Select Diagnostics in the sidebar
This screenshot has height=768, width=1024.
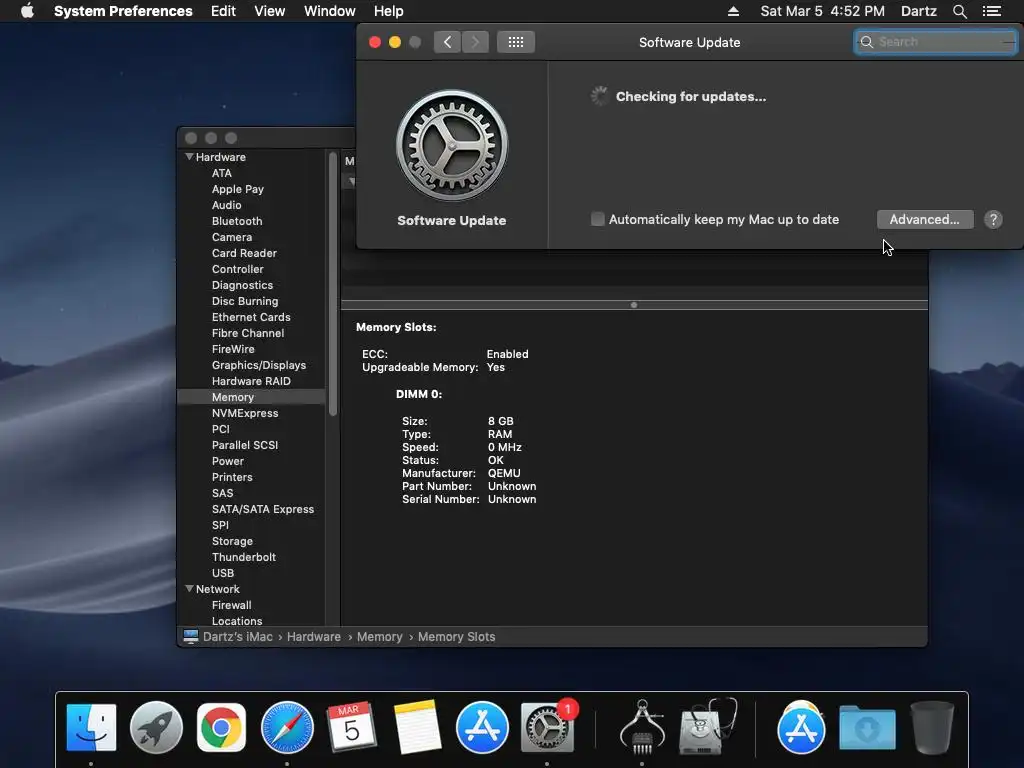242,285
